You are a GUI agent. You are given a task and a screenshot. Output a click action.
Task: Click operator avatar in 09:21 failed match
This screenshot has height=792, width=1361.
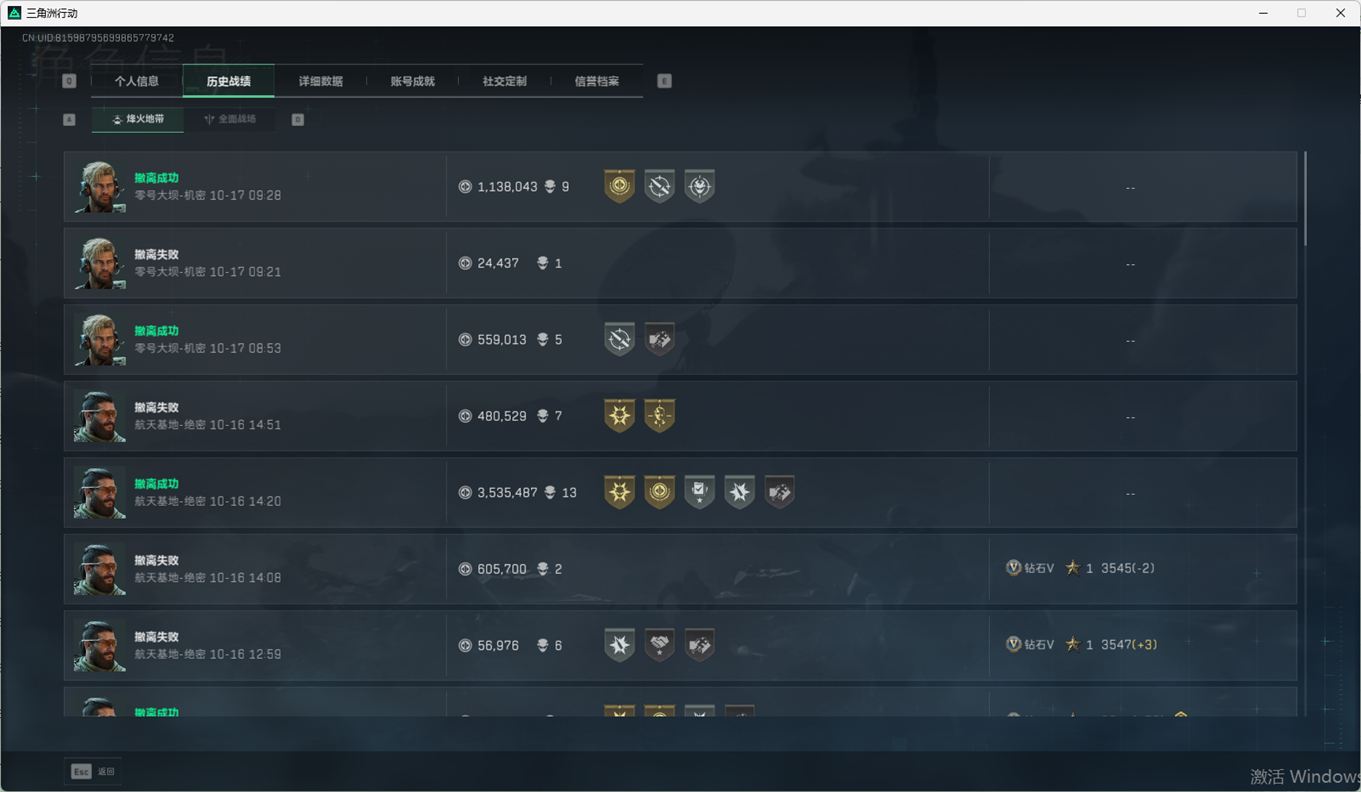(x=100, y=263)
